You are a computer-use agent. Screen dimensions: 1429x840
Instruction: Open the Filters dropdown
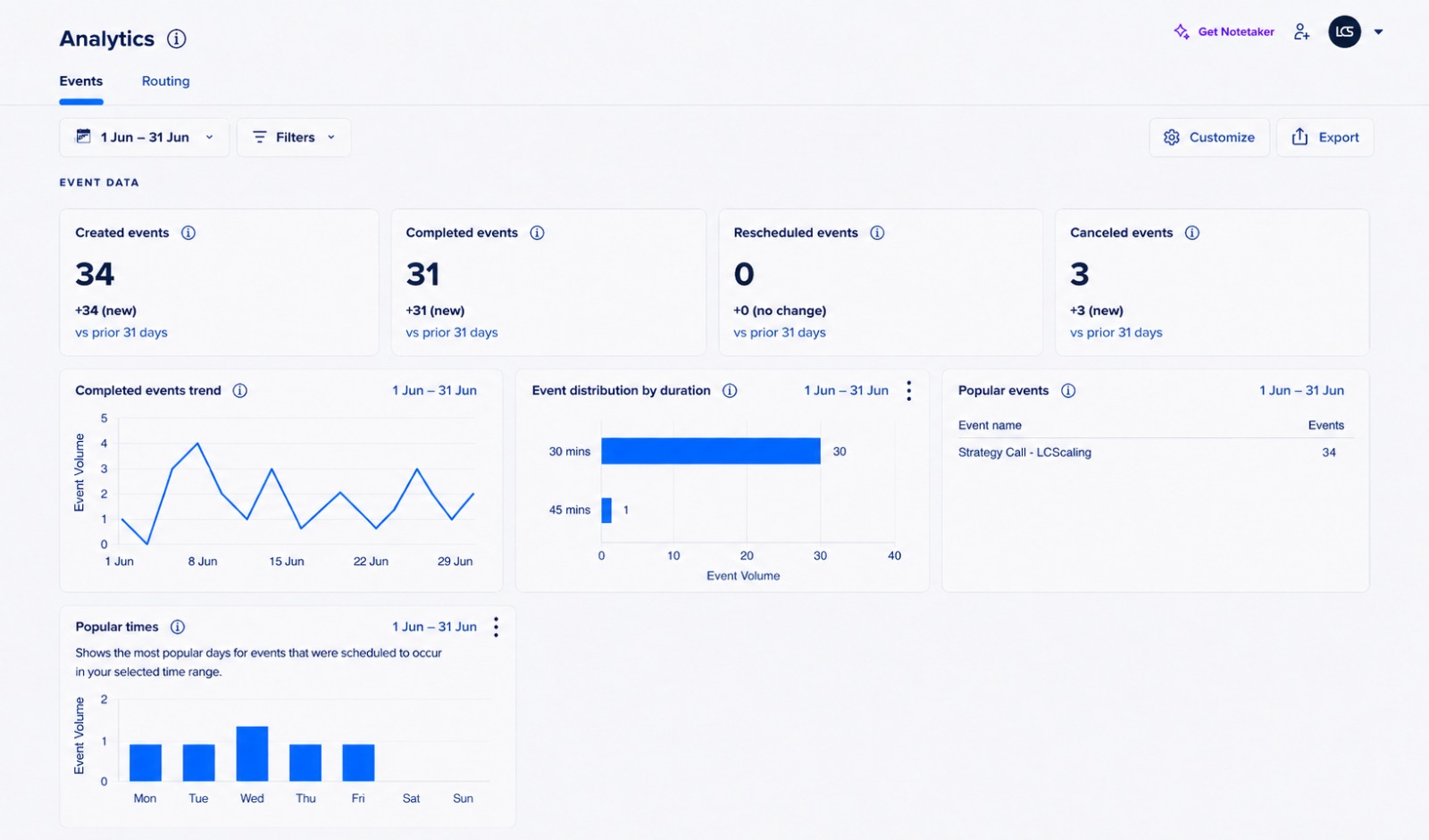[294, 137]
